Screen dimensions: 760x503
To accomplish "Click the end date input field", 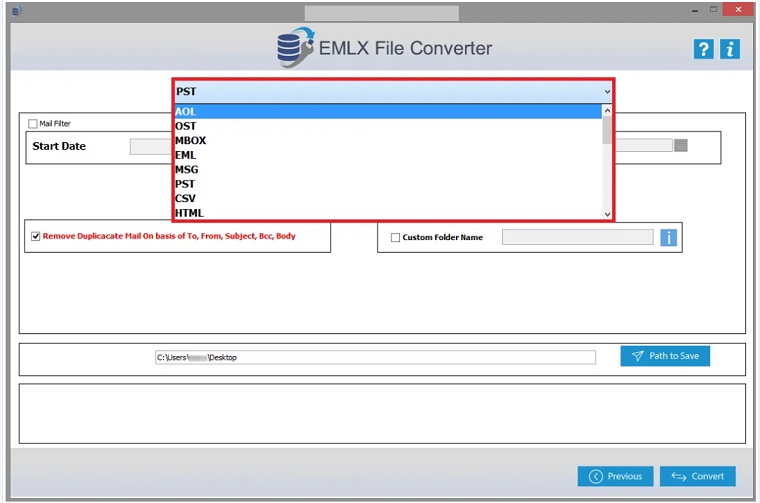I will click(x=644, y=145).
